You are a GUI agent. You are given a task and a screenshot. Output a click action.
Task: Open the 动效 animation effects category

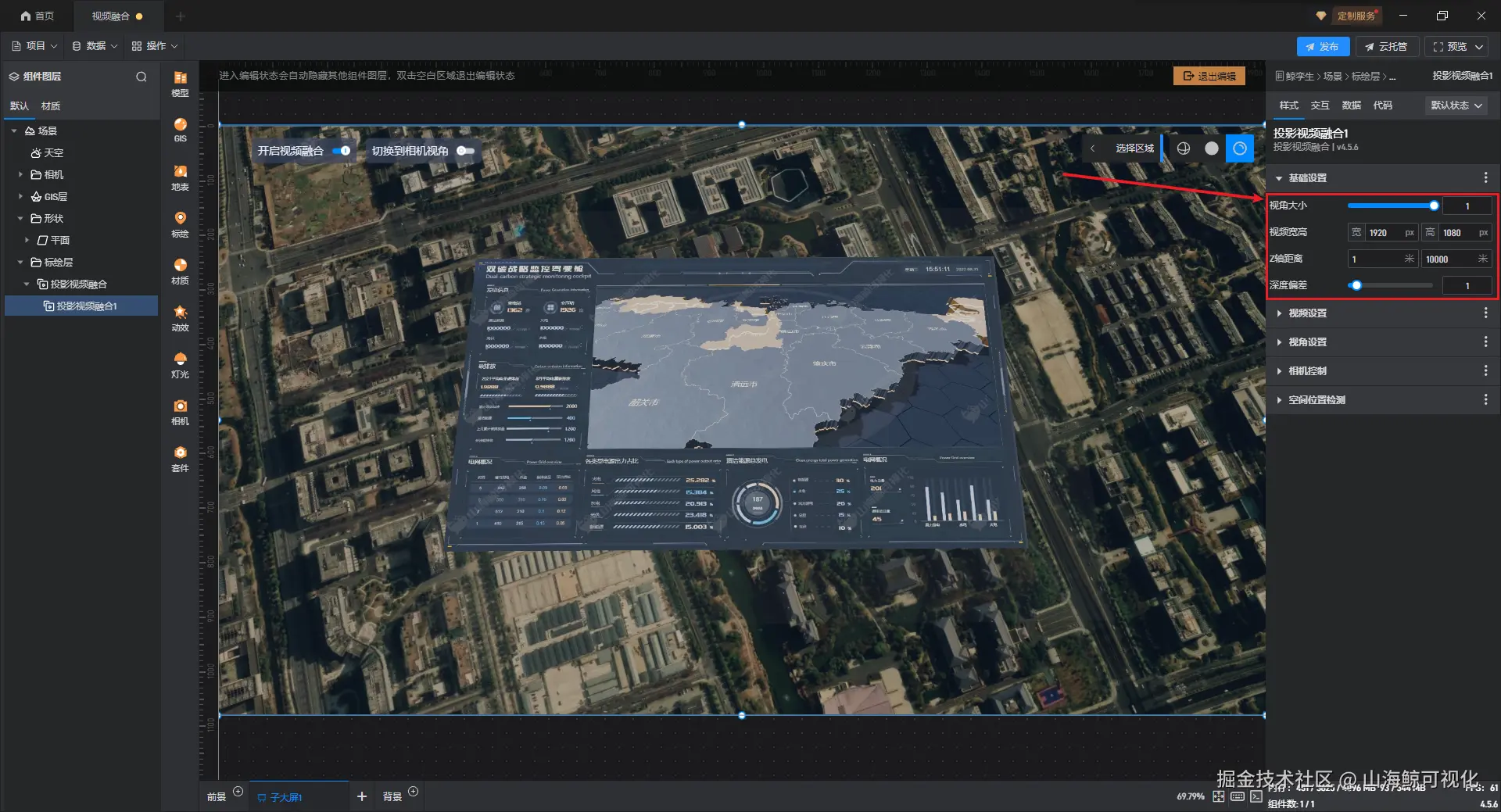(180, 318)
